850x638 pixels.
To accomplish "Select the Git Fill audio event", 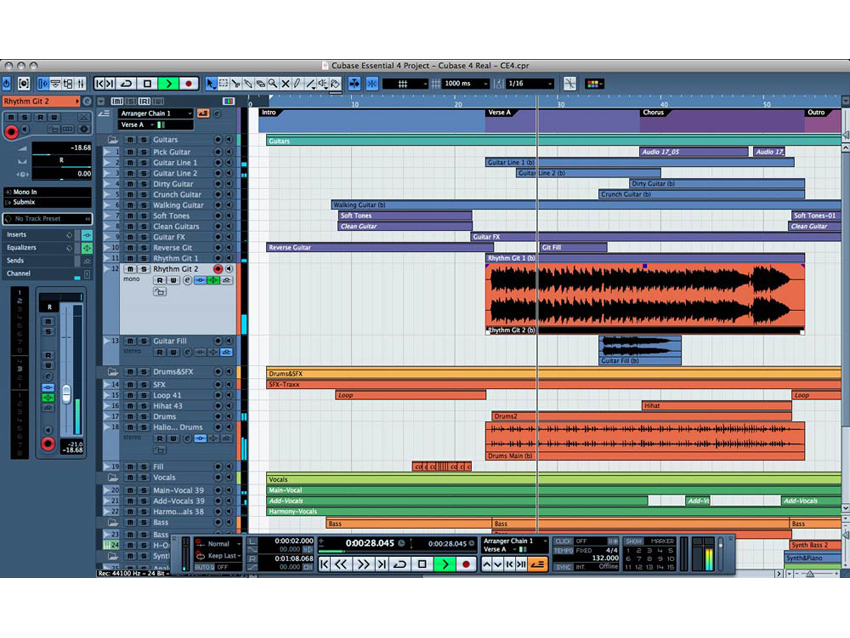I will [573, 248].
